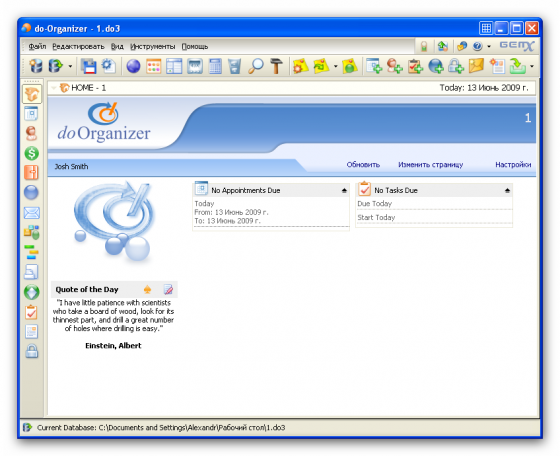
Task: Click the hammer Tools icon in the toolbar
Action: (x=276, y=66)
